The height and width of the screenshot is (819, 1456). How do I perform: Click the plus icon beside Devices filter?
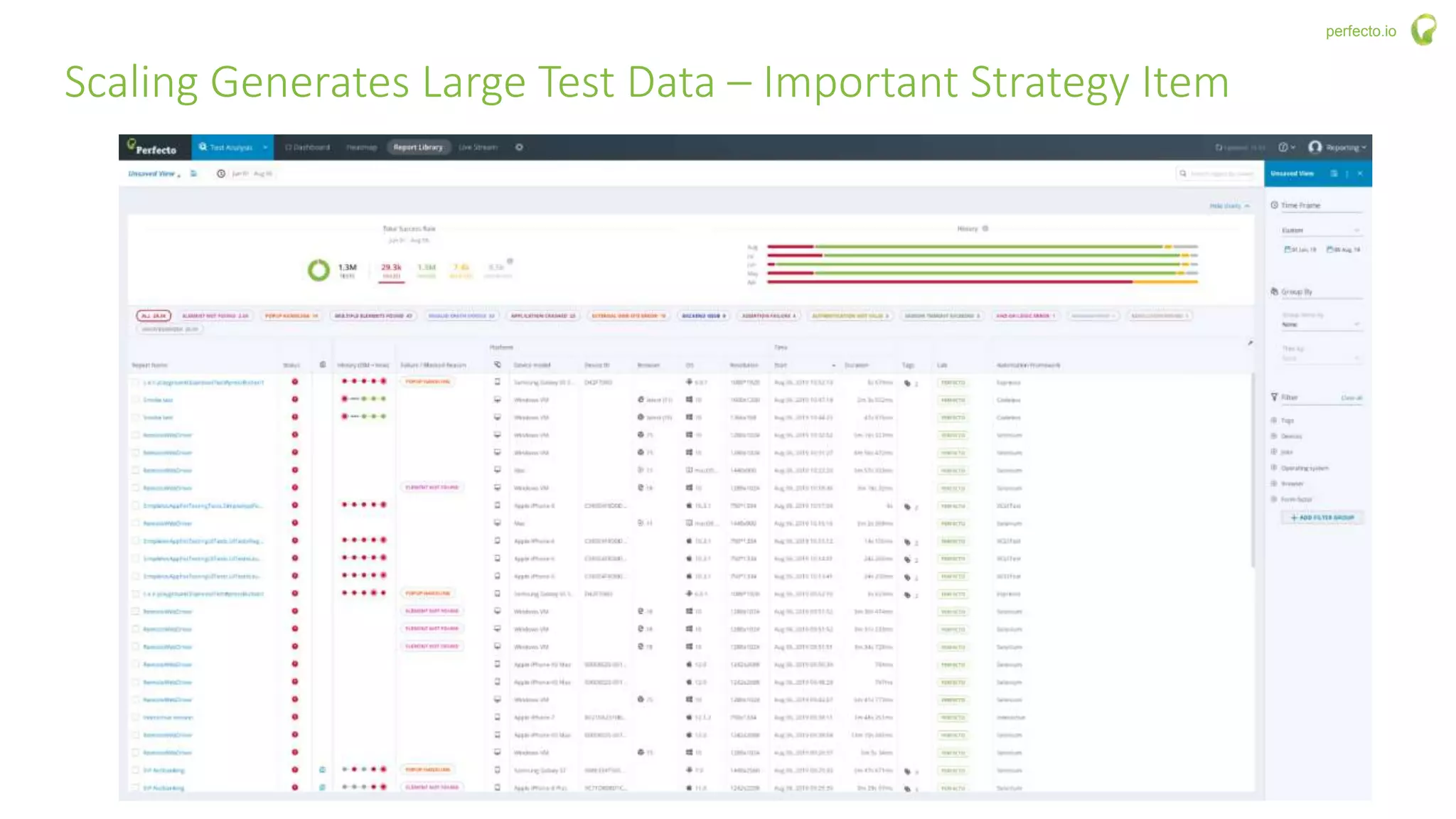[1274, 436]
